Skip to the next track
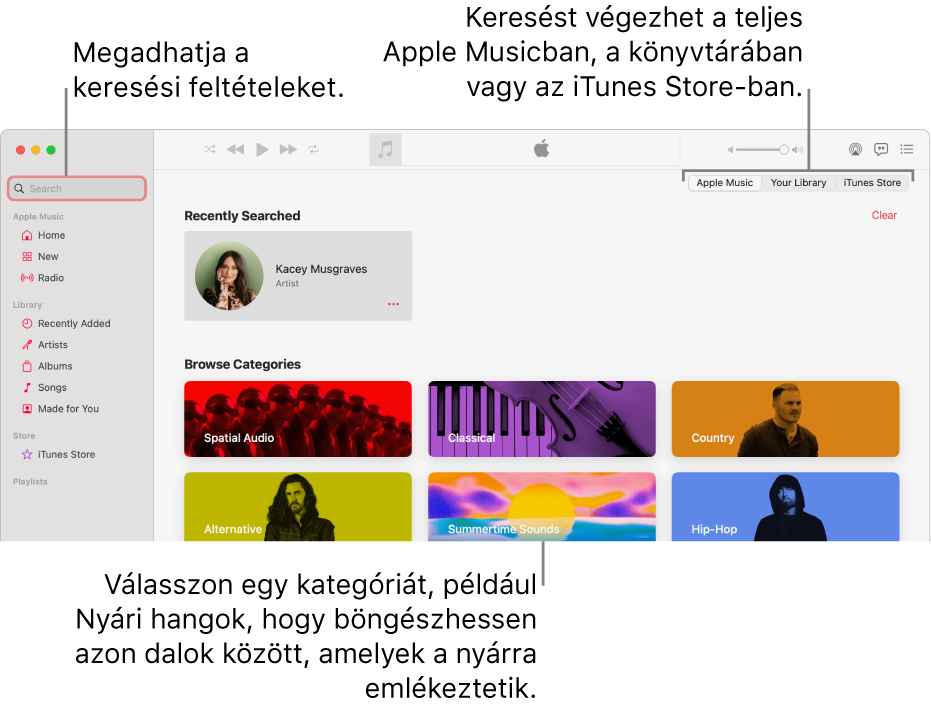Screen dimensions: 931x710 (288, 149)
